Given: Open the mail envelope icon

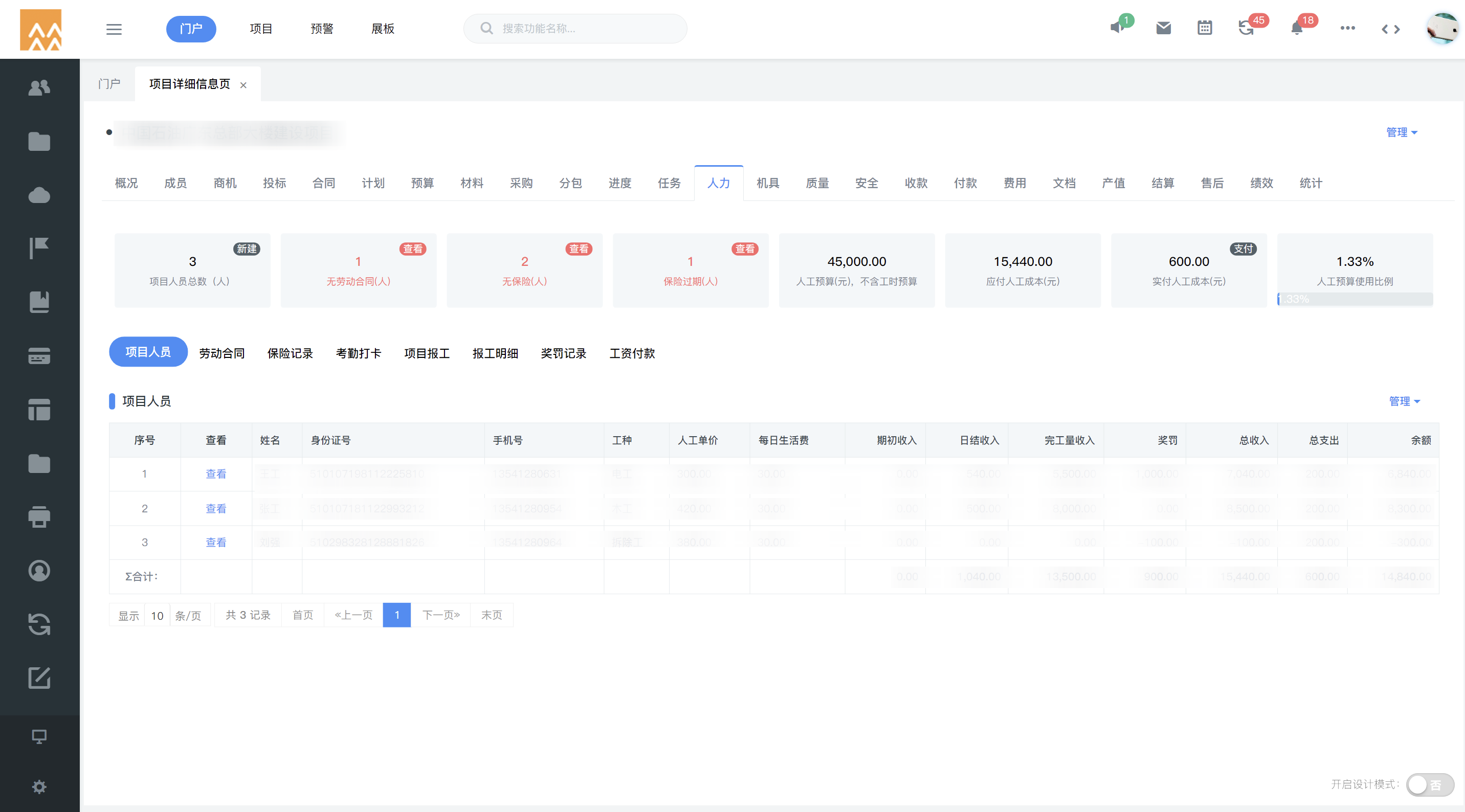Looking at the screenshot, I should pos(1163,28).
